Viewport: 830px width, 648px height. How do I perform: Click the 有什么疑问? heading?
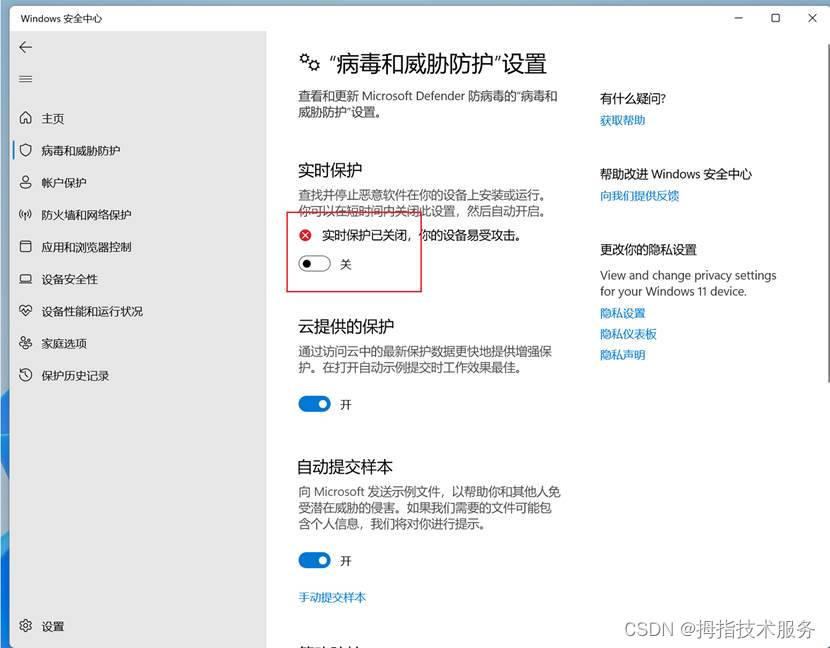[633, 98]
